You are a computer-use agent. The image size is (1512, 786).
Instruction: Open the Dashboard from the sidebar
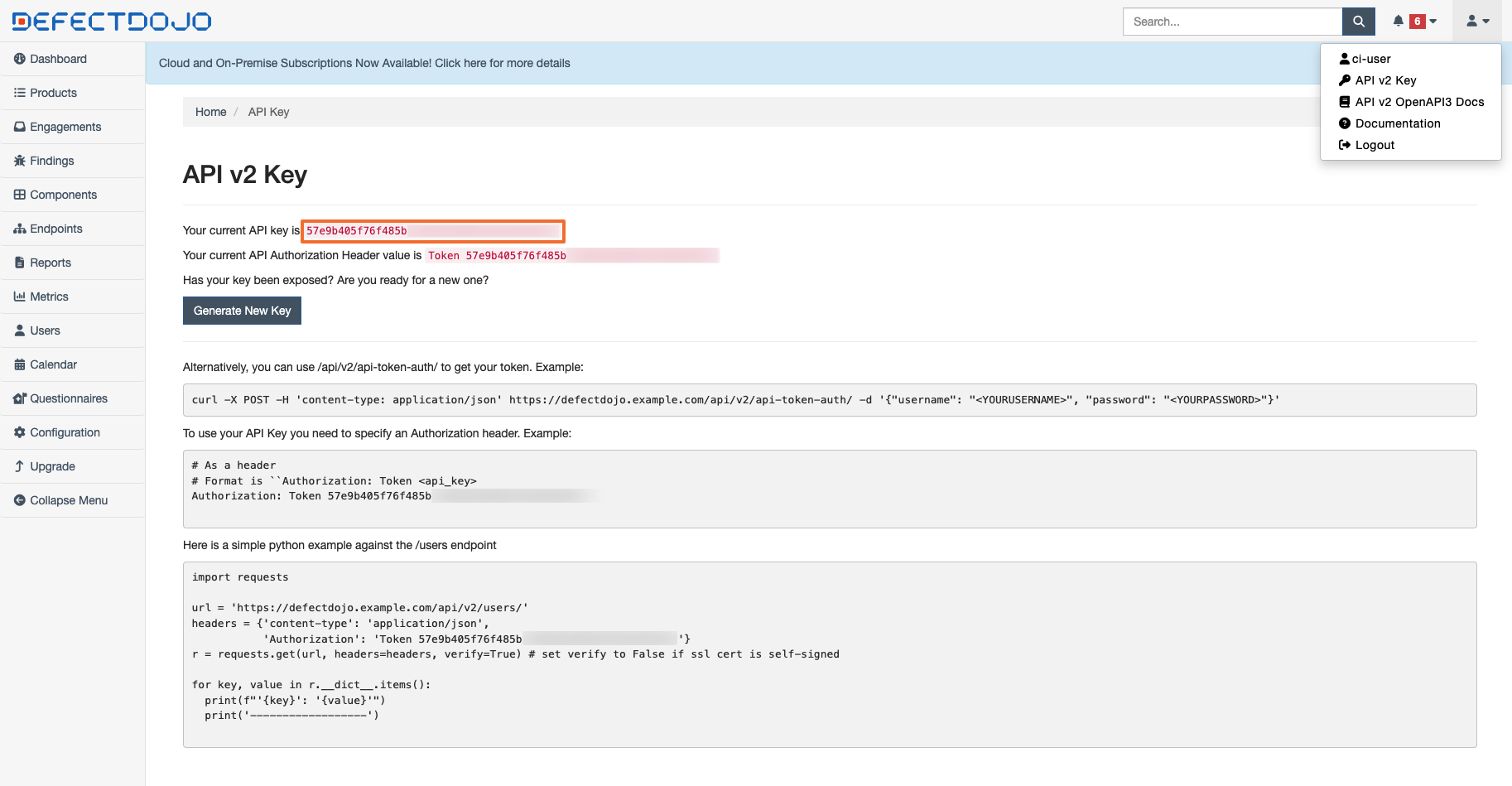[58, 59]
